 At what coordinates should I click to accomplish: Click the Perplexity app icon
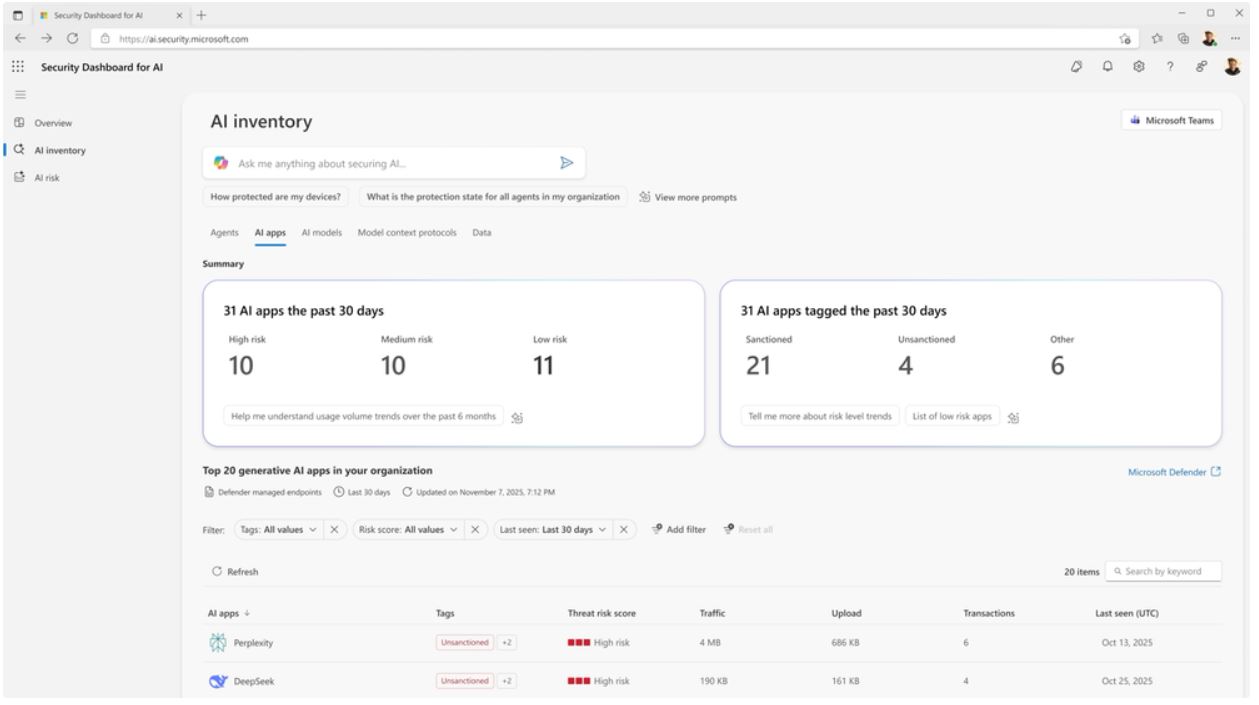pyautogui.click(x=217, y=643)
